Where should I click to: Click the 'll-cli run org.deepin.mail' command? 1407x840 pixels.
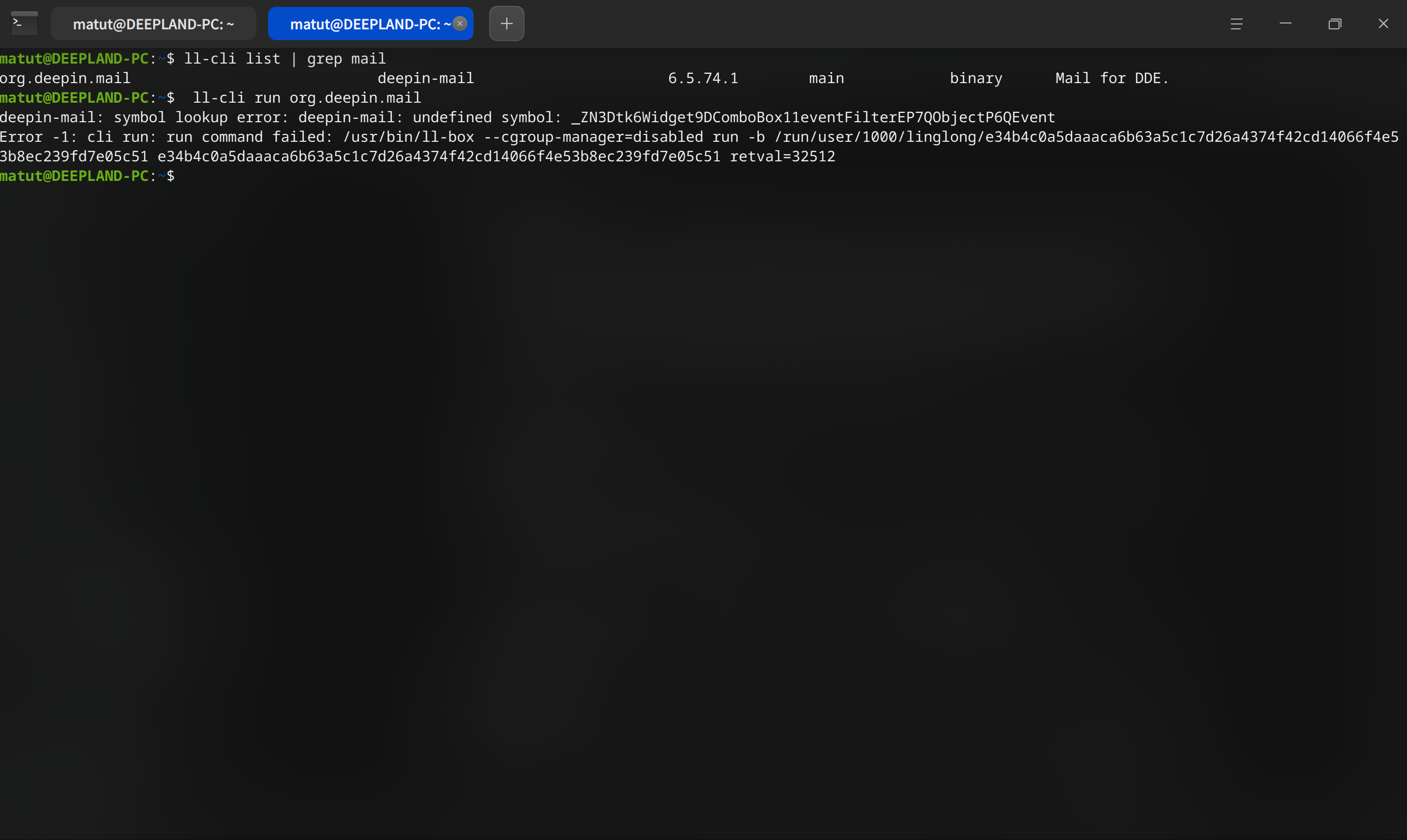point(307,98)
